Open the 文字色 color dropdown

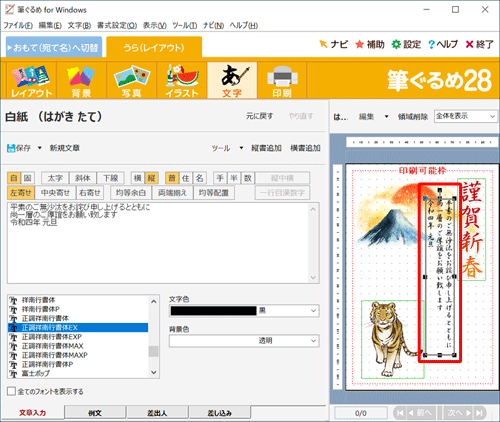[x=313, y=311]
